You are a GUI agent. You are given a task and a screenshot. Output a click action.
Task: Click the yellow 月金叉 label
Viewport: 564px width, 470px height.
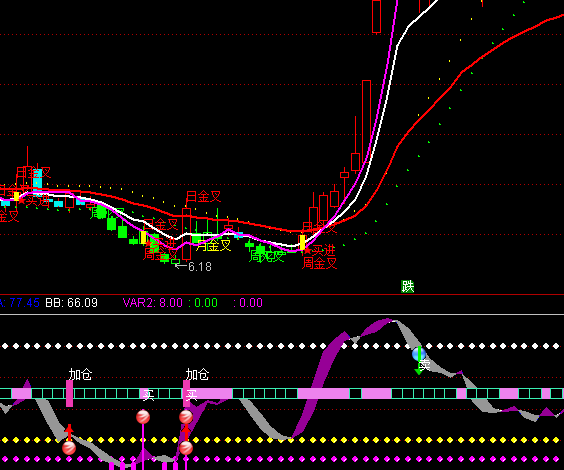214,246
